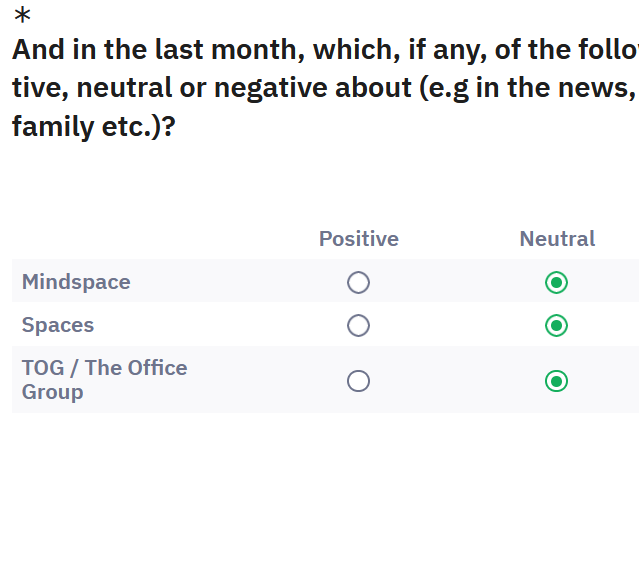Choose Neutral for Spaces
Image resolution: width=639 pixels, height=566 pixels.
pos(557,326)
